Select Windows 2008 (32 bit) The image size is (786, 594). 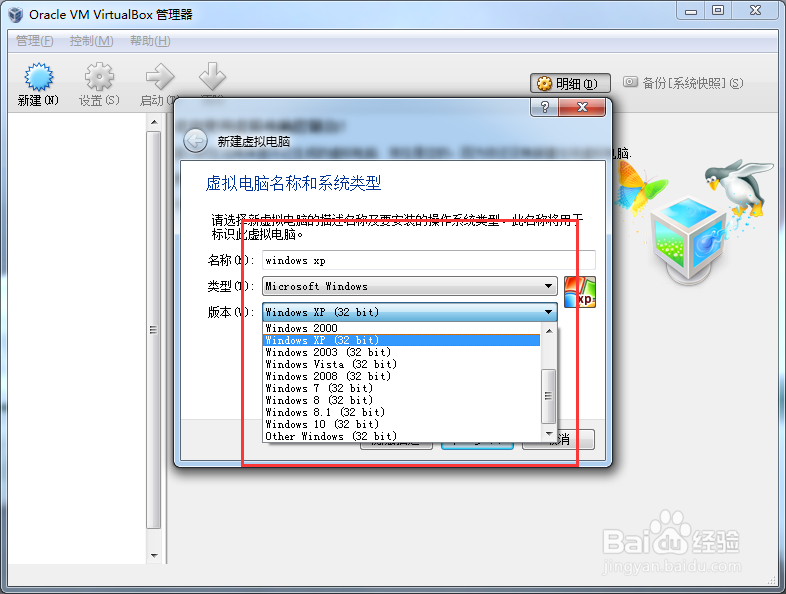pyautogui.click(x=402, y=376)
